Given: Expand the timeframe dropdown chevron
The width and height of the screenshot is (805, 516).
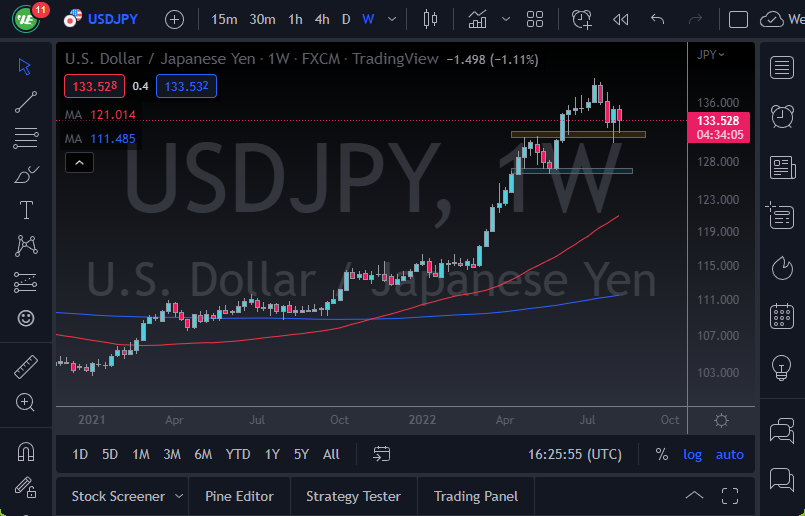Looking at the screenshot, I should pos(392,20).
